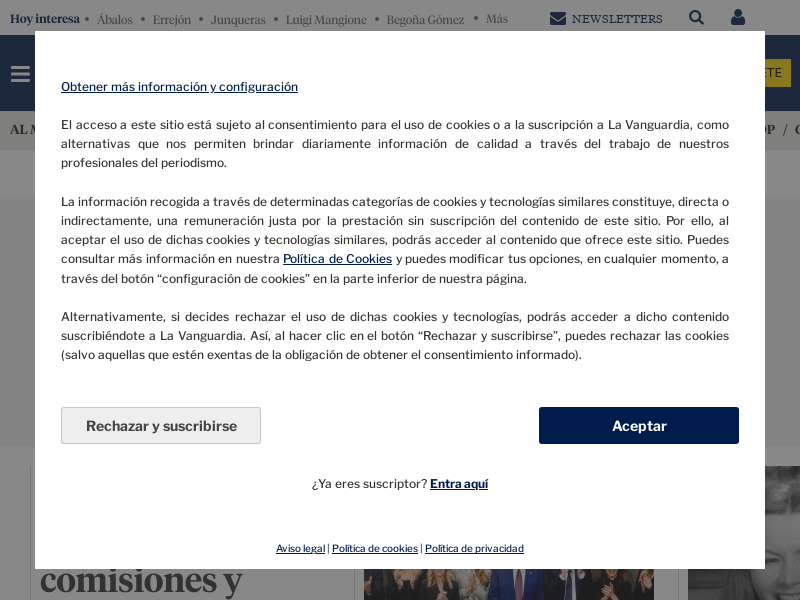Open the hamburger menu icon
The image size is (800, 600).
pos(20,73)
